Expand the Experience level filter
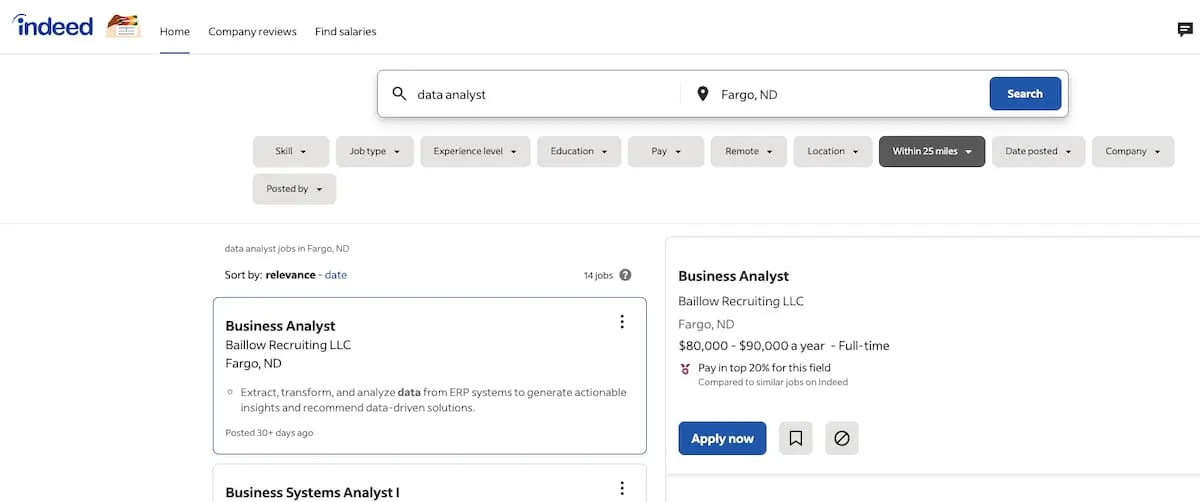The height and width of the screenshot is (502, 1200). point(475,151)
